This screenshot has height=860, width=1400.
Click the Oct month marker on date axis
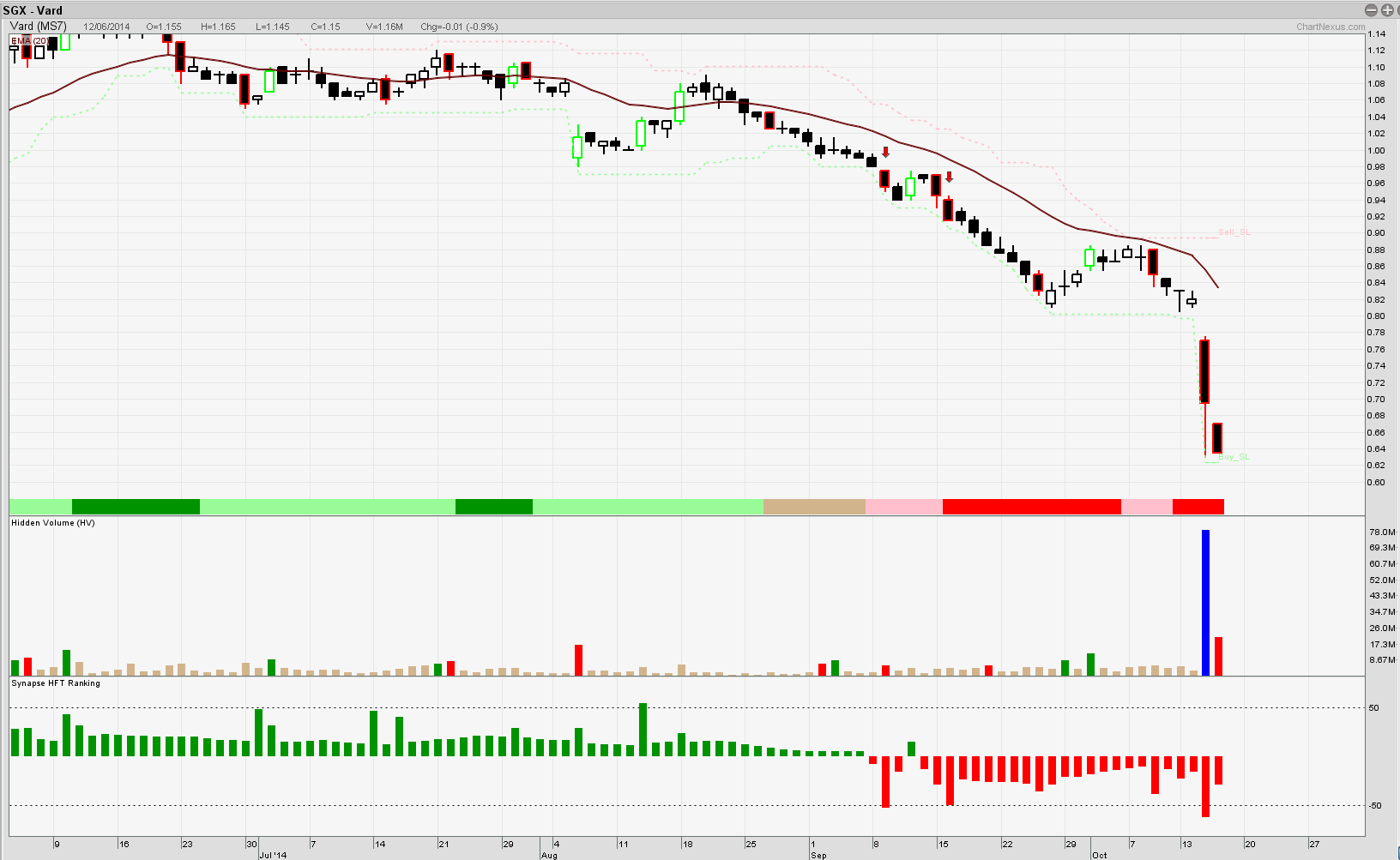tap(1099, 855)
